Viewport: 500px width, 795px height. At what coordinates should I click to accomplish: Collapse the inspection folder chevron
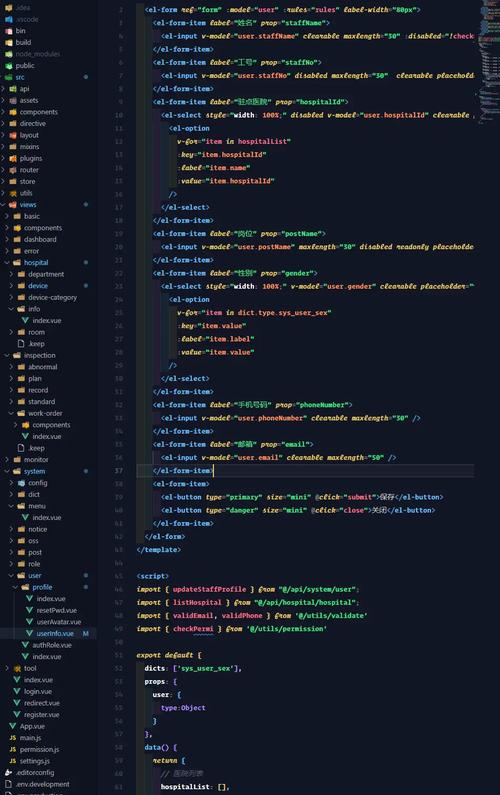click(x=7, y=355)
